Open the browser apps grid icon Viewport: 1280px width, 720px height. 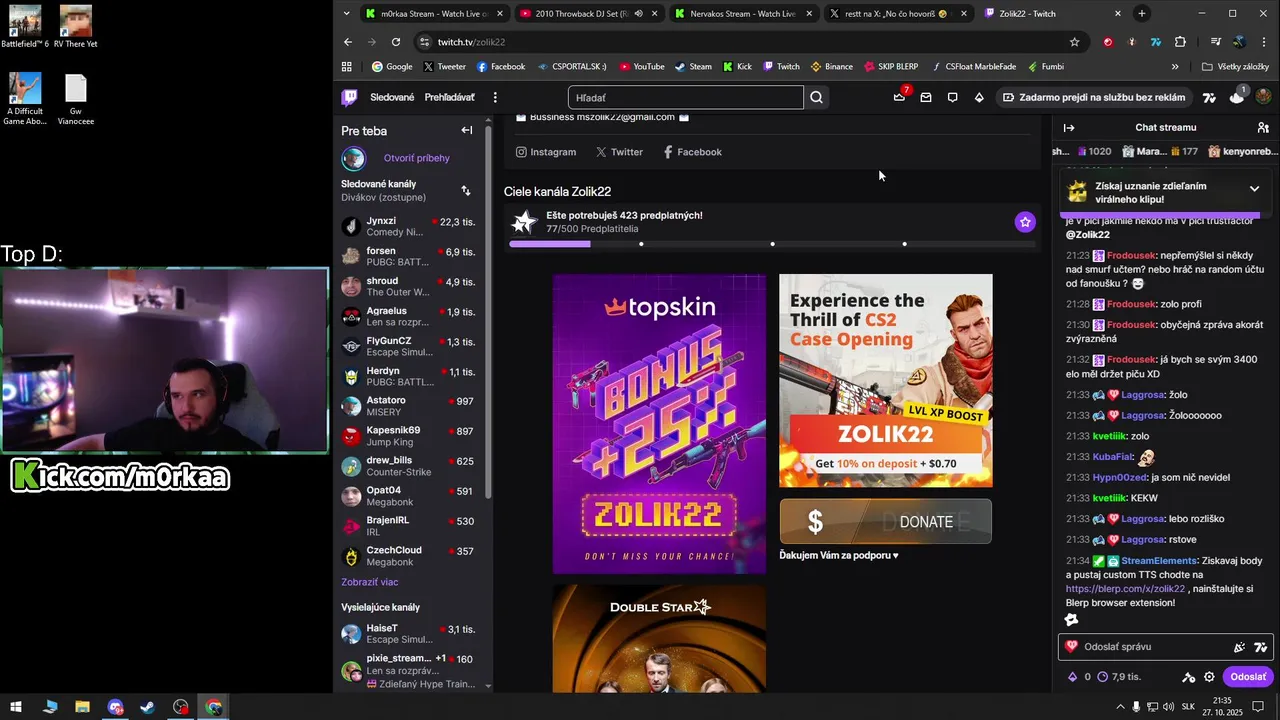coord(347,67)
